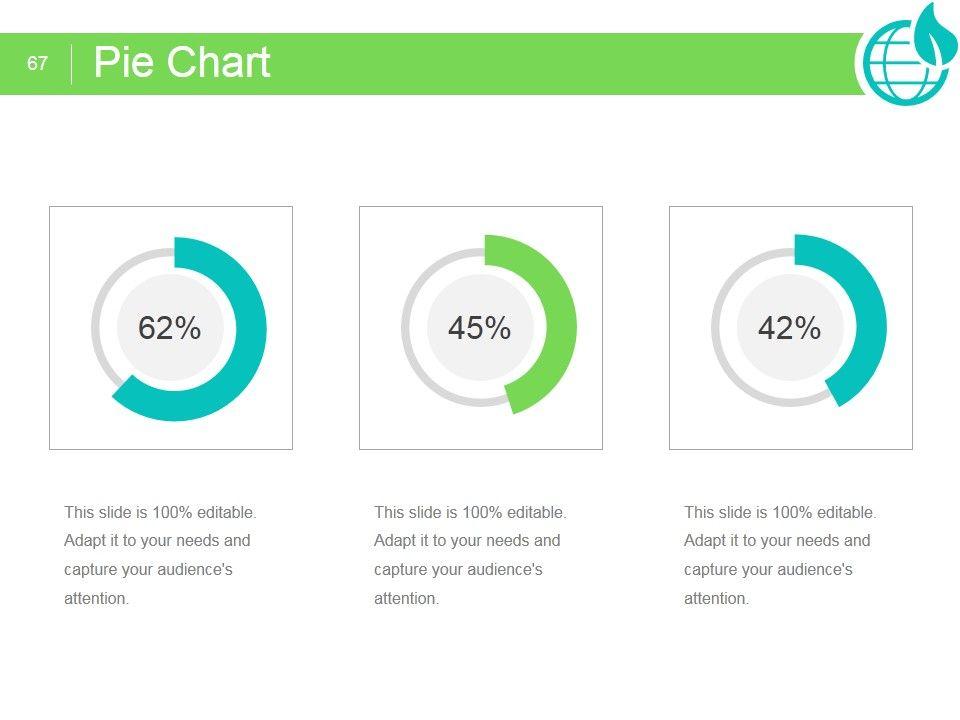Viewport: 960px width, 720px height.
Task: Click the globe icon in the header logo
Action: tap(893, 67)
